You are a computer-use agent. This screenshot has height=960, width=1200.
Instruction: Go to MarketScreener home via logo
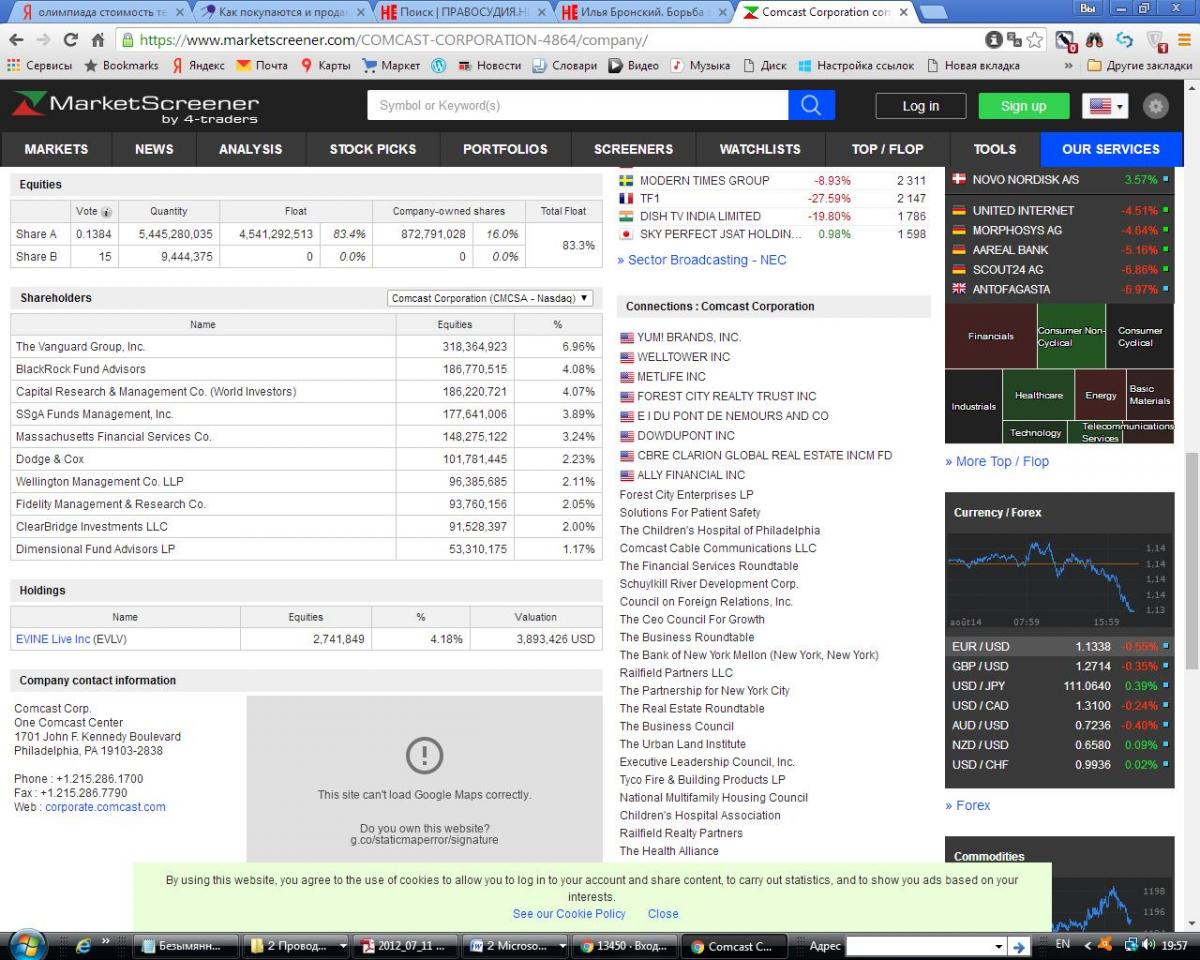point(135,106)
